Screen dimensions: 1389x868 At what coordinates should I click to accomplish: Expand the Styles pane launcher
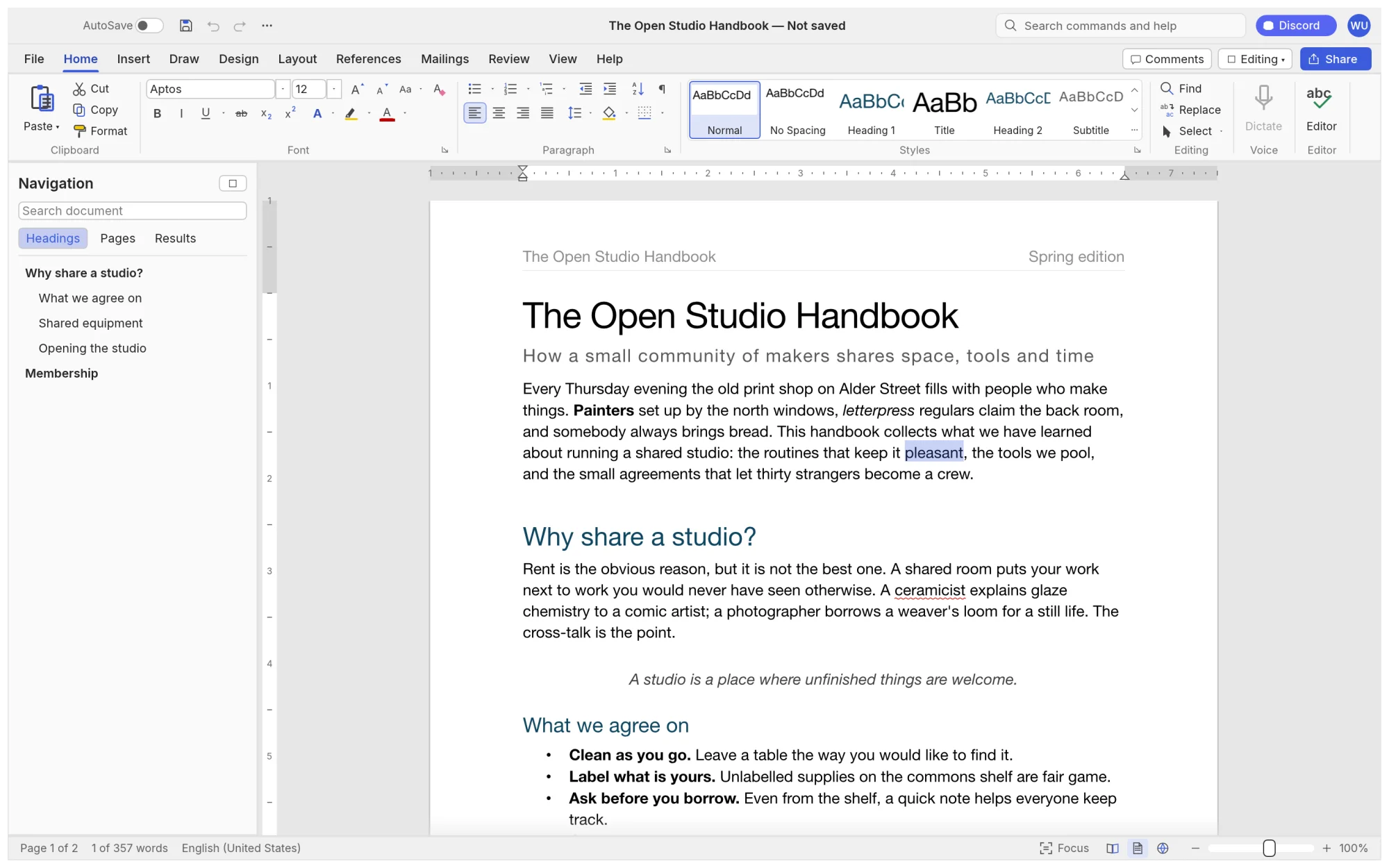click(x=1137, y=150)
